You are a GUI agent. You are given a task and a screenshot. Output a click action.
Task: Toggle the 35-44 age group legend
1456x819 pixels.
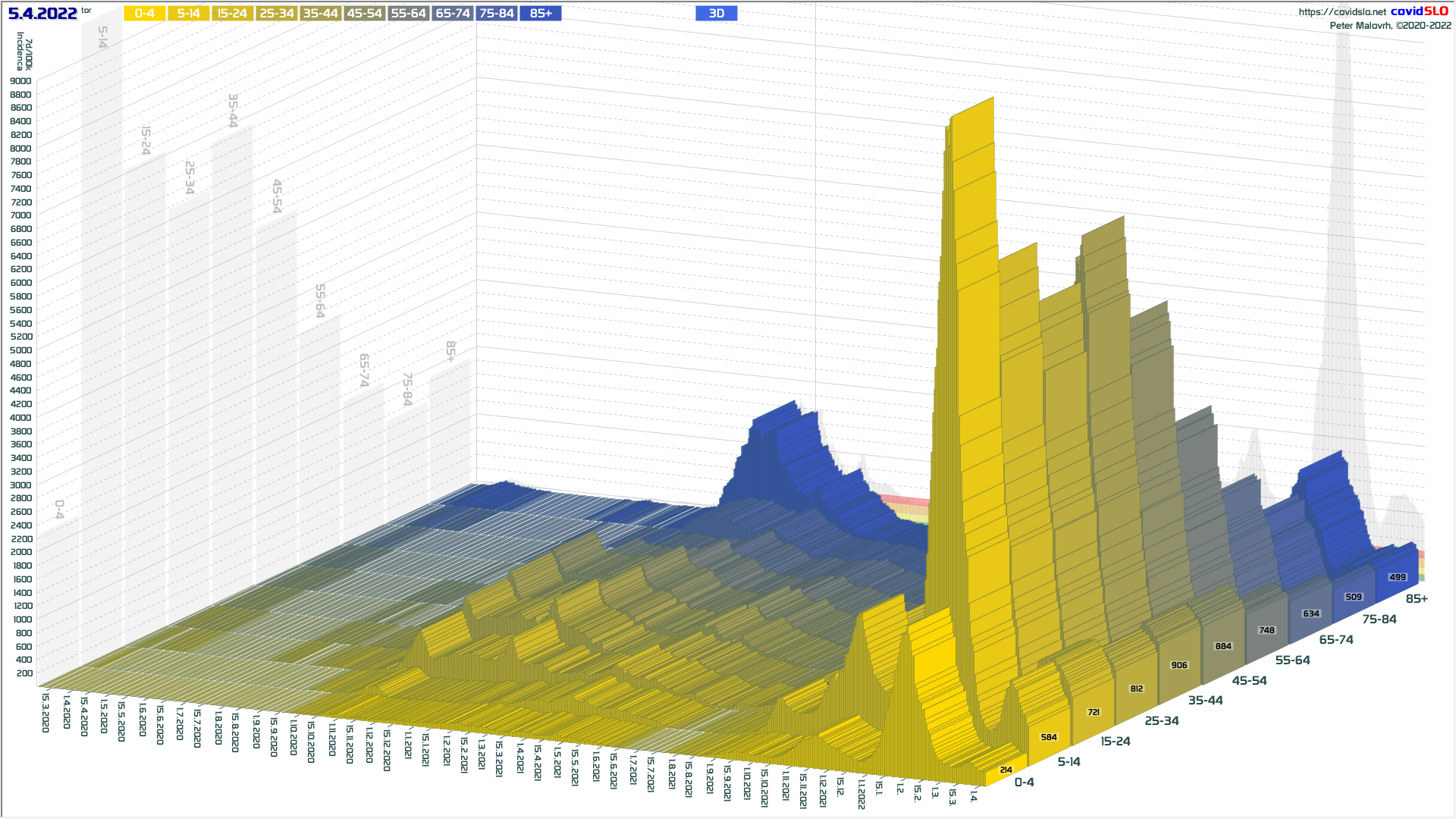320,14
